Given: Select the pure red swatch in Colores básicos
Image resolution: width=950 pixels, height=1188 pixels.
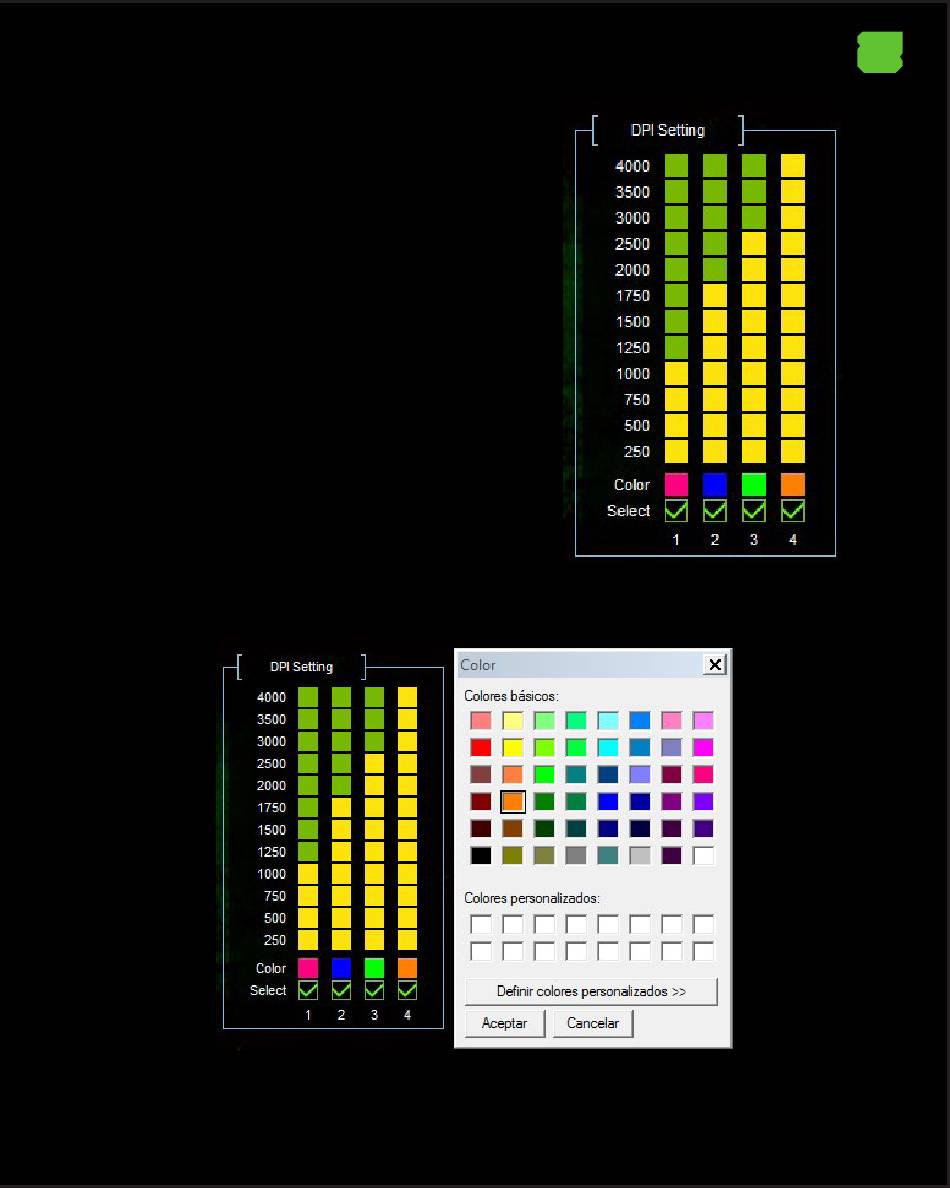Looking at the screenshot, I should coord(481,747).
